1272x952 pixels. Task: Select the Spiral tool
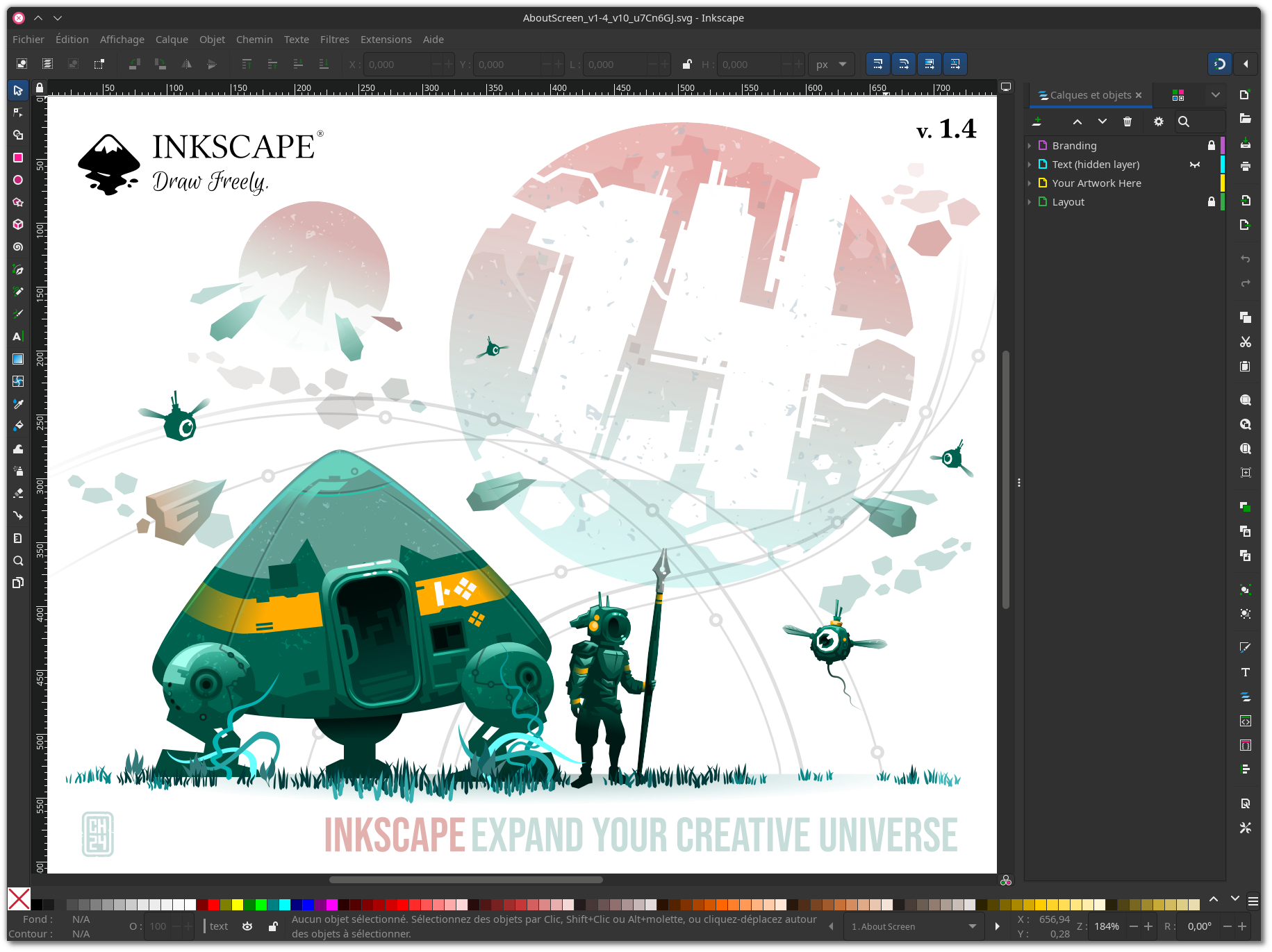click(18, 247)
